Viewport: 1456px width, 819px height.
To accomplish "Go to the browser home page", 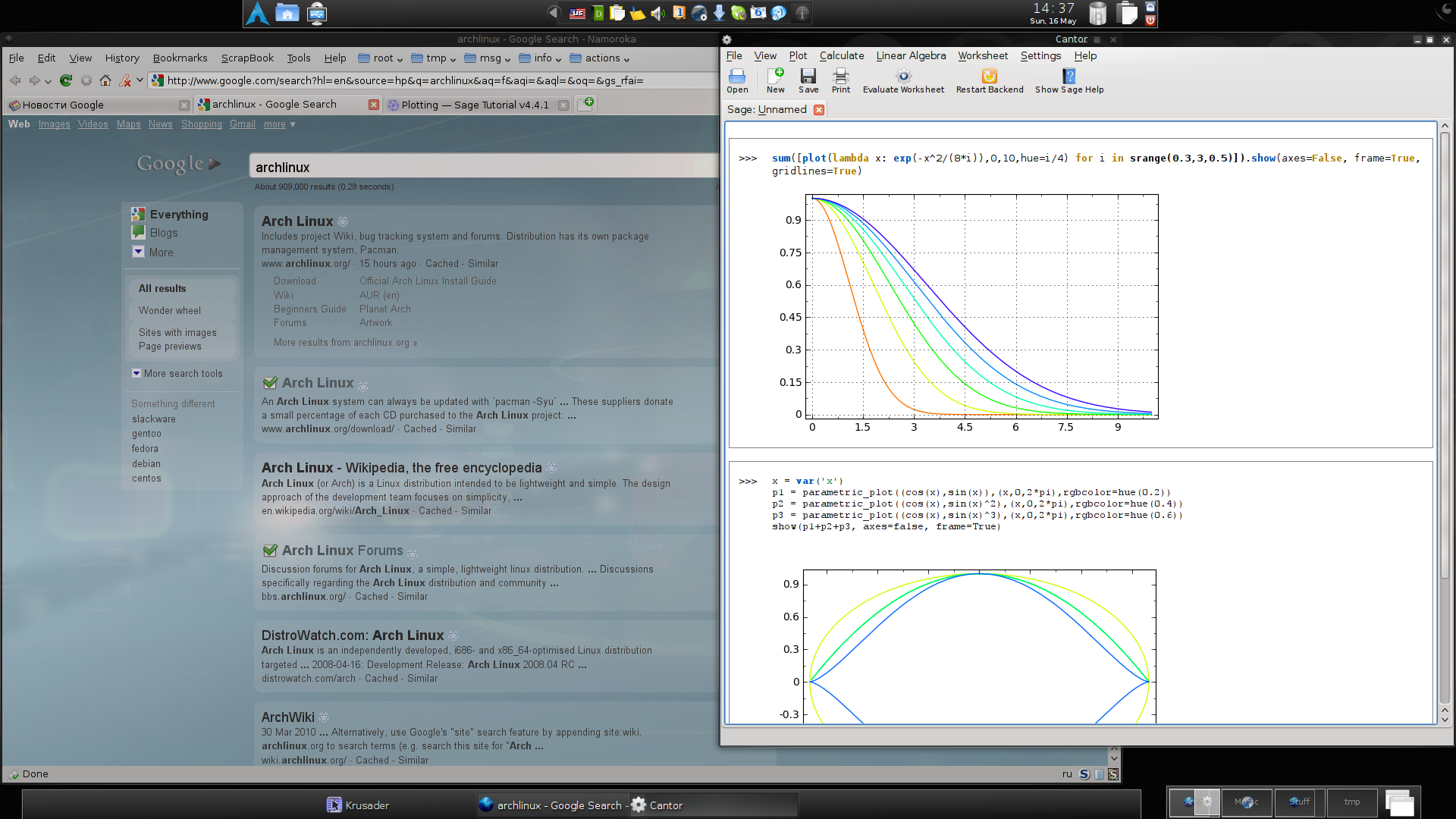I will [105, 80].
